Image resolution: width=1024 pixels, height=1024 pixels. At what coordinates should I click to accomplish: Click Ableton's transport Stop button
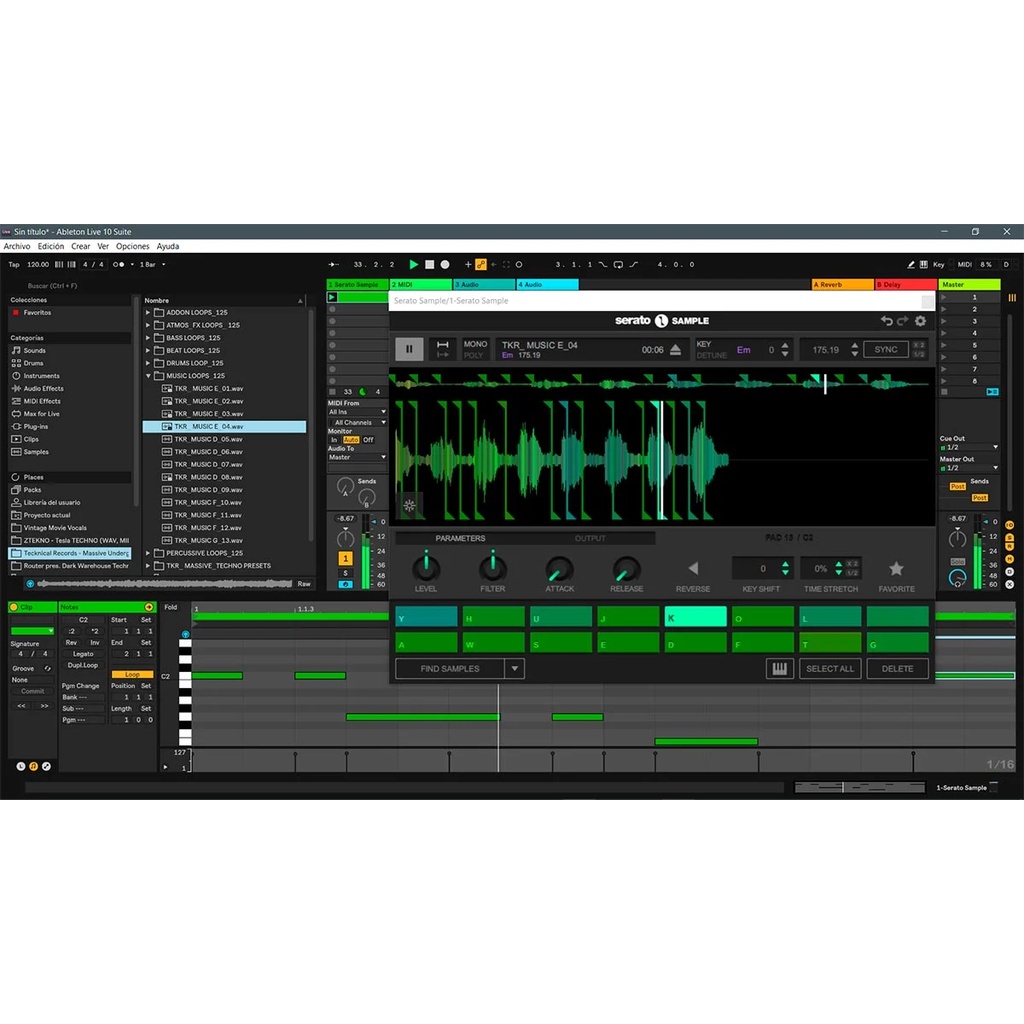coord(429,264)
